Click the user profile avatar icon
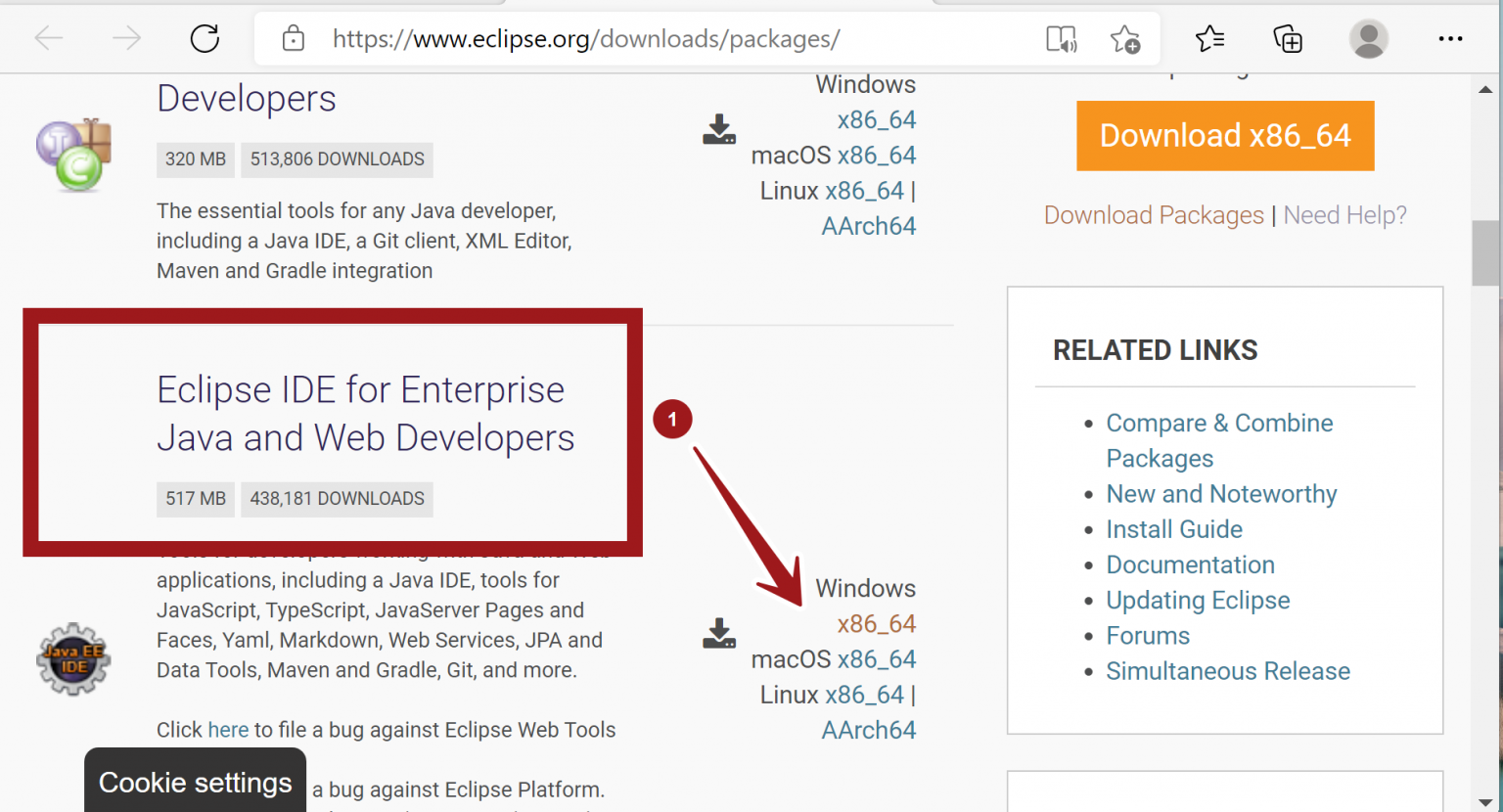 point(1368,39)
